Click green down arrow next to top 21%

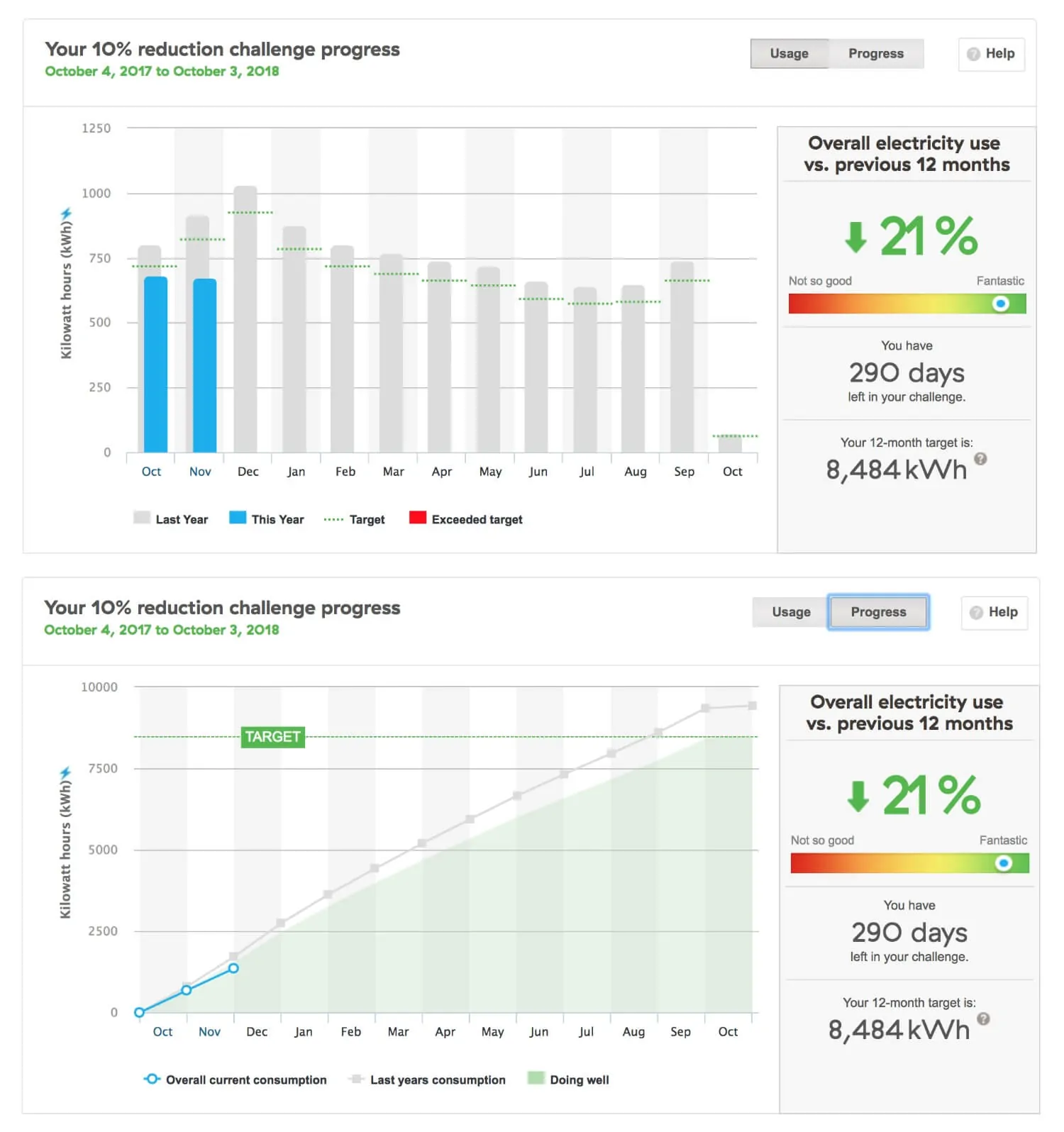click(x=856, y=237)
